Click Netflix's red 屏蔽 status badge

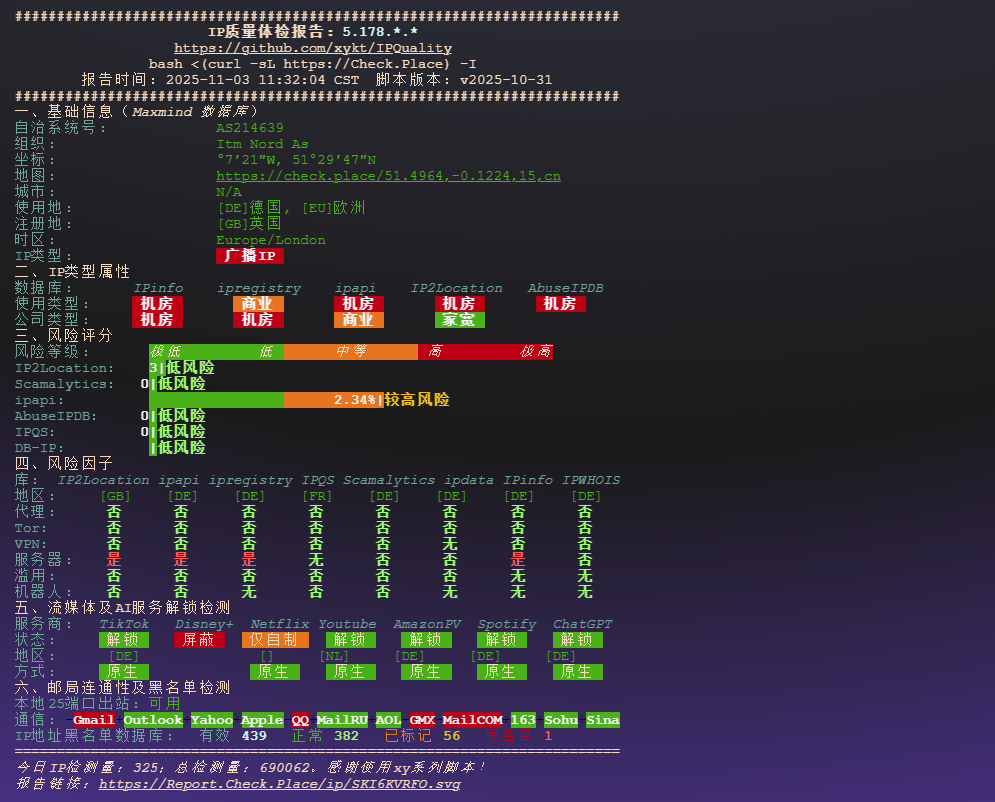pos(199,639)
